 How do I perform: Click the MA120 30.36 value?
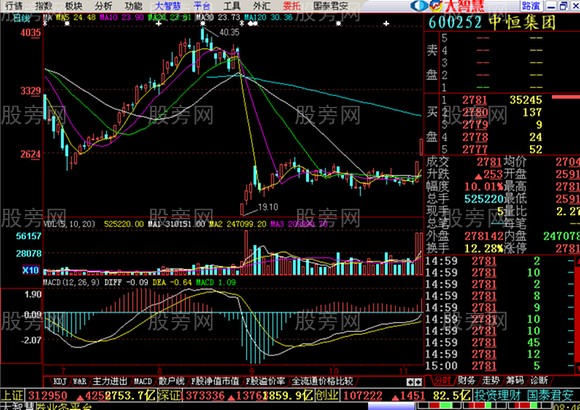269,17
